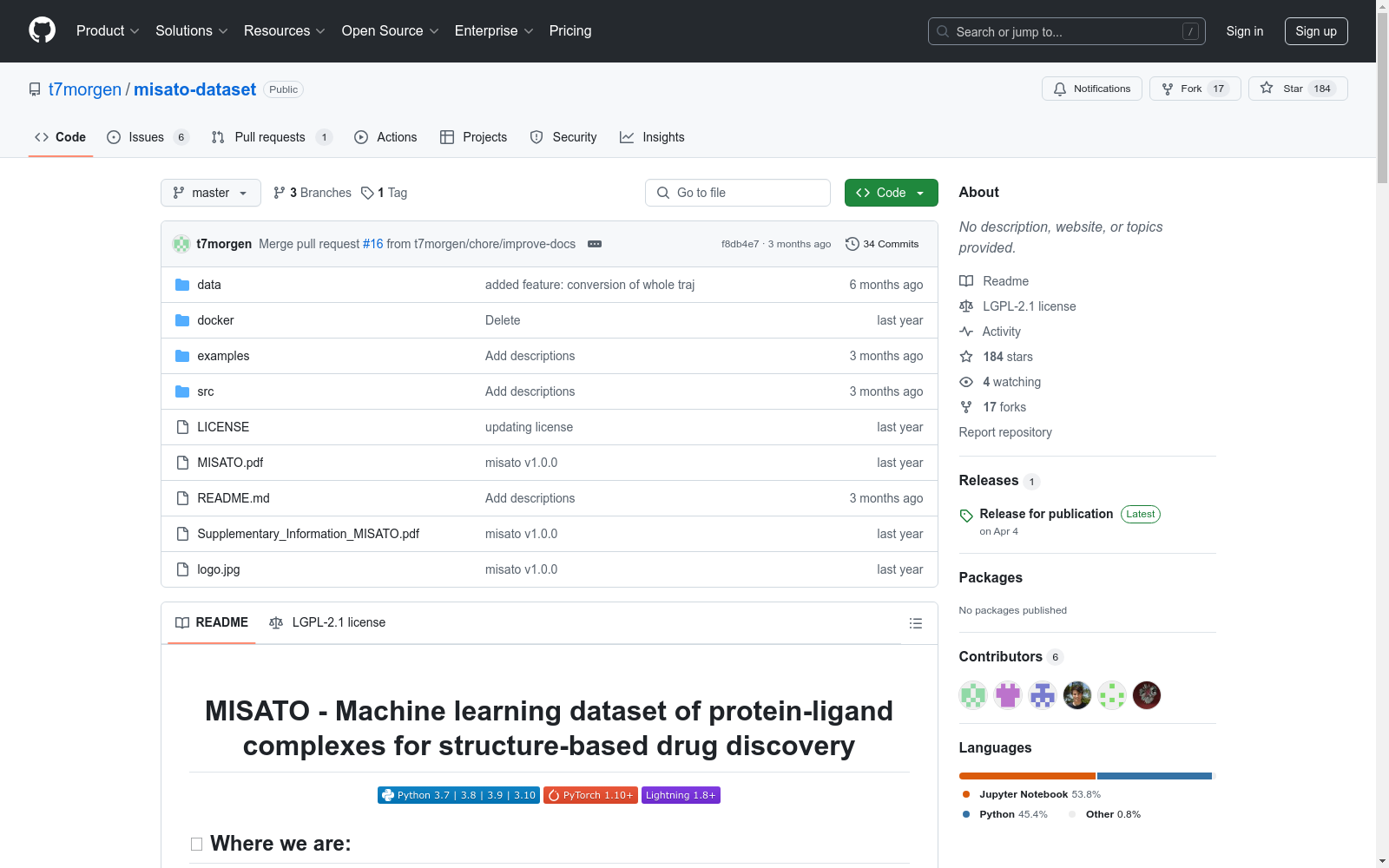This screenshot has height=868, width=1389.
Task: Expand the Solutions menu
Action: [191, 30]
